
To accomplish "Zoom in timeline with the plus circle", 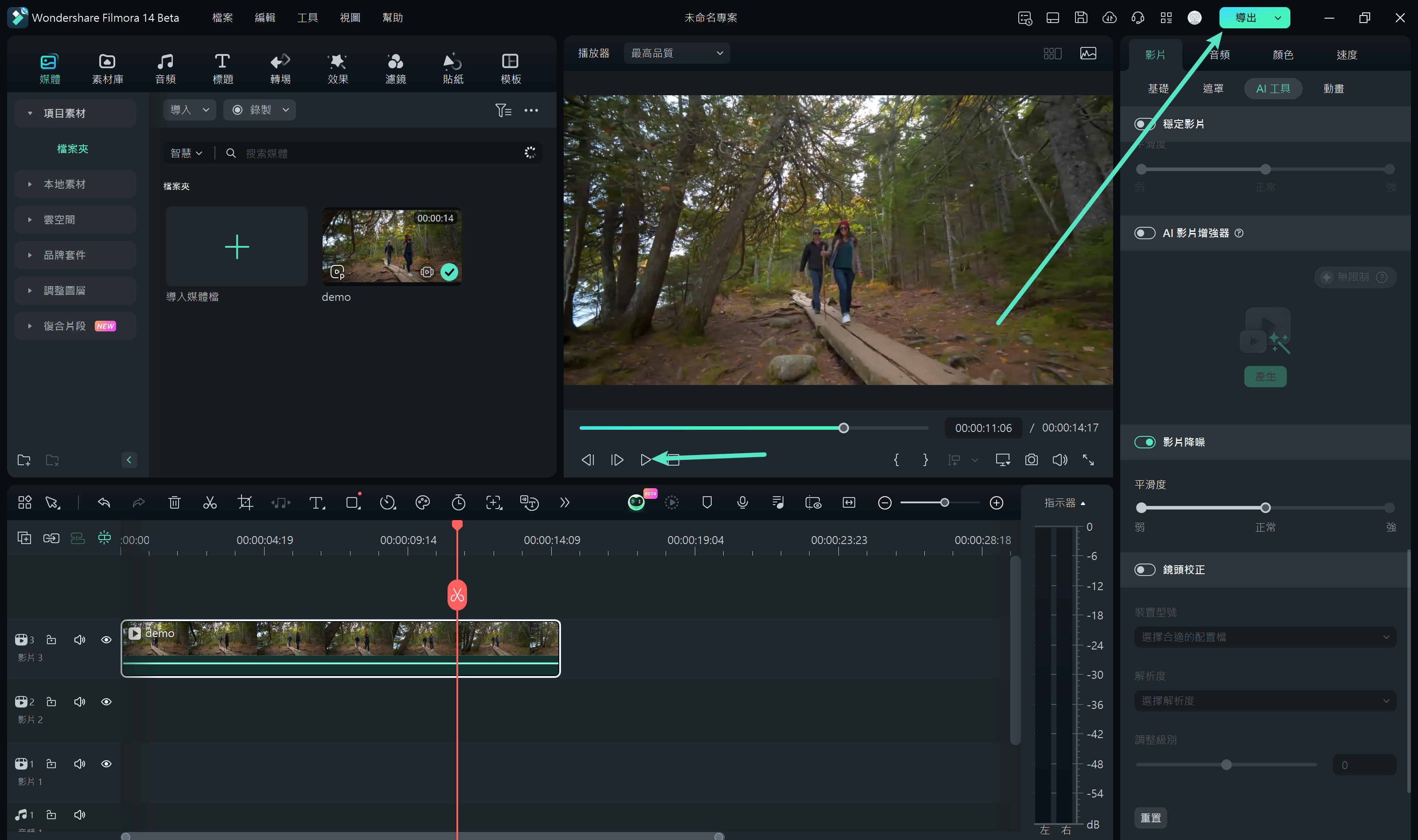I will [996, 503].
